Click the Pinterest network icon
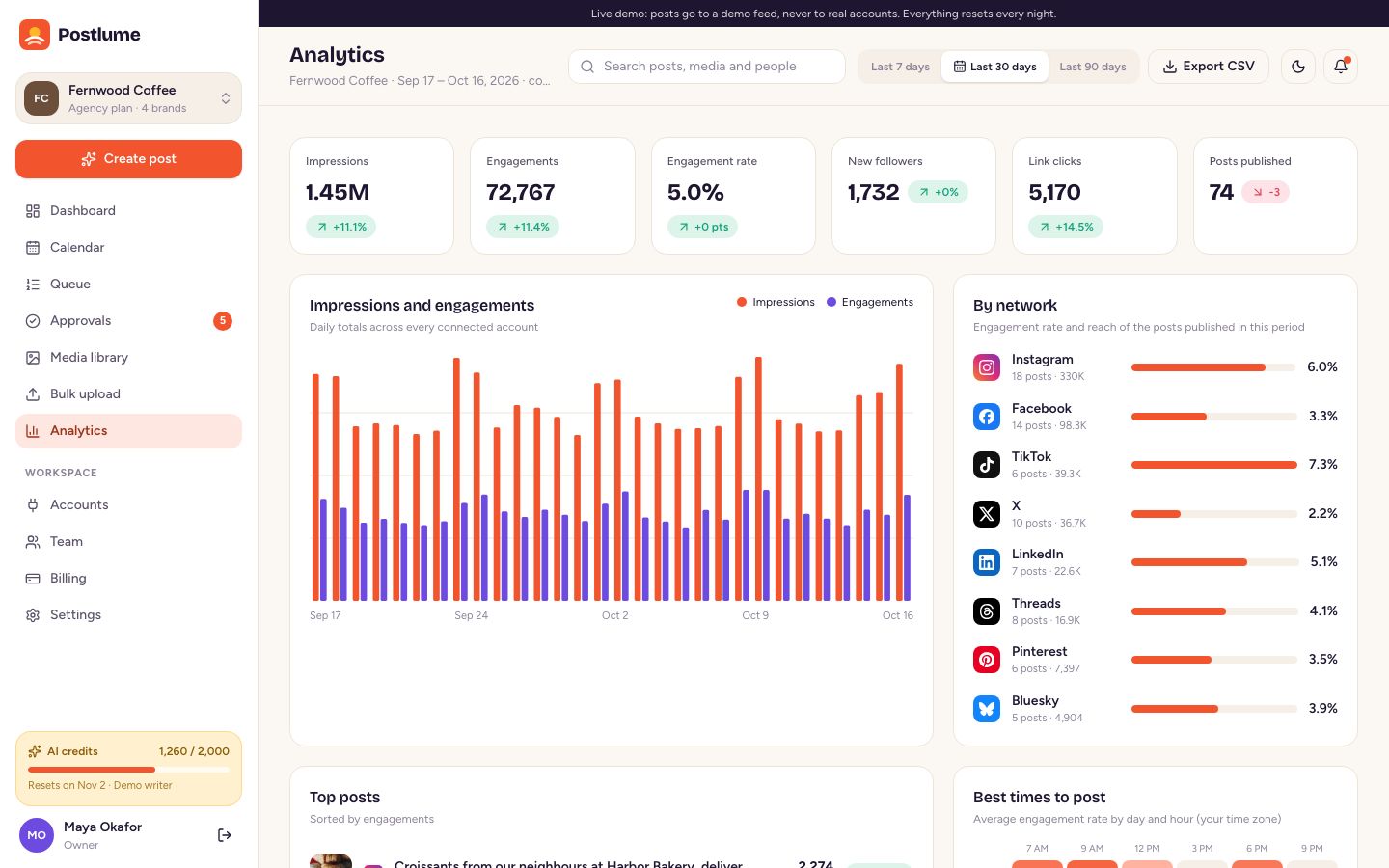1389x868 pixels. click(x=987, y=660)
